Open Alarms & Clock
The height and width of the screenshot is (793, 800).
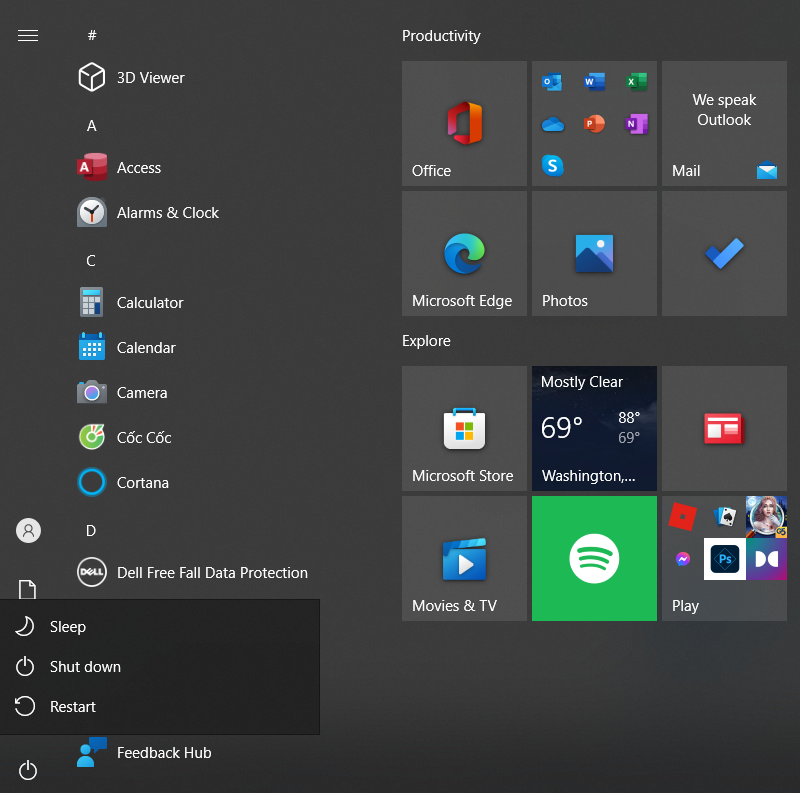click(x=194, y=212)
